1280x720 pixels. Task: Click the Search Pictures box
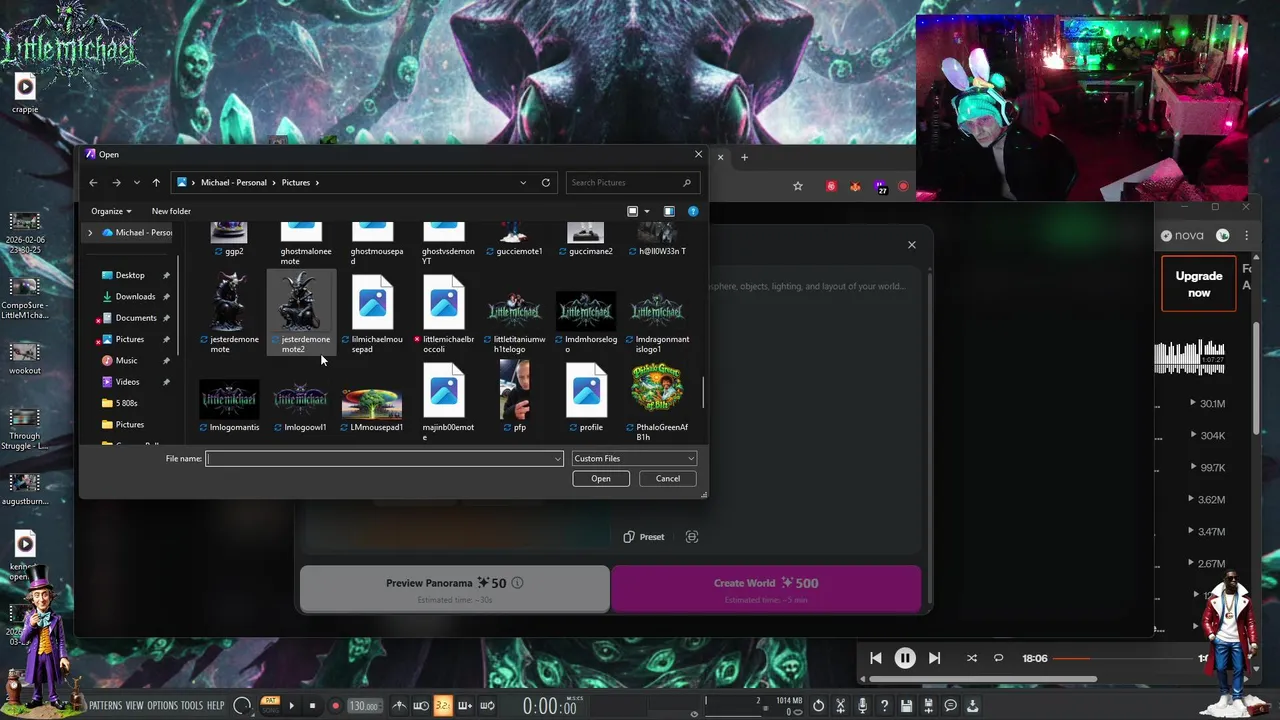[631, 182]
